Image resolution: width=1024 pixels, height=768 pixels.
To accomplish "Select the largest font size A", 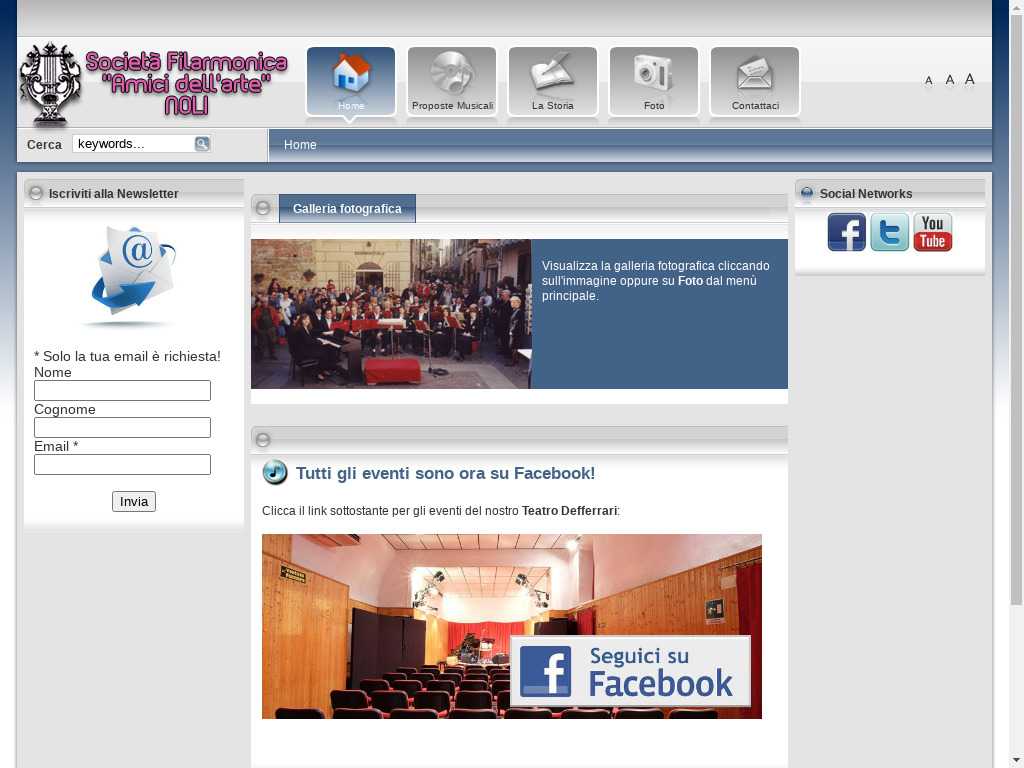I will coord(969,79).
